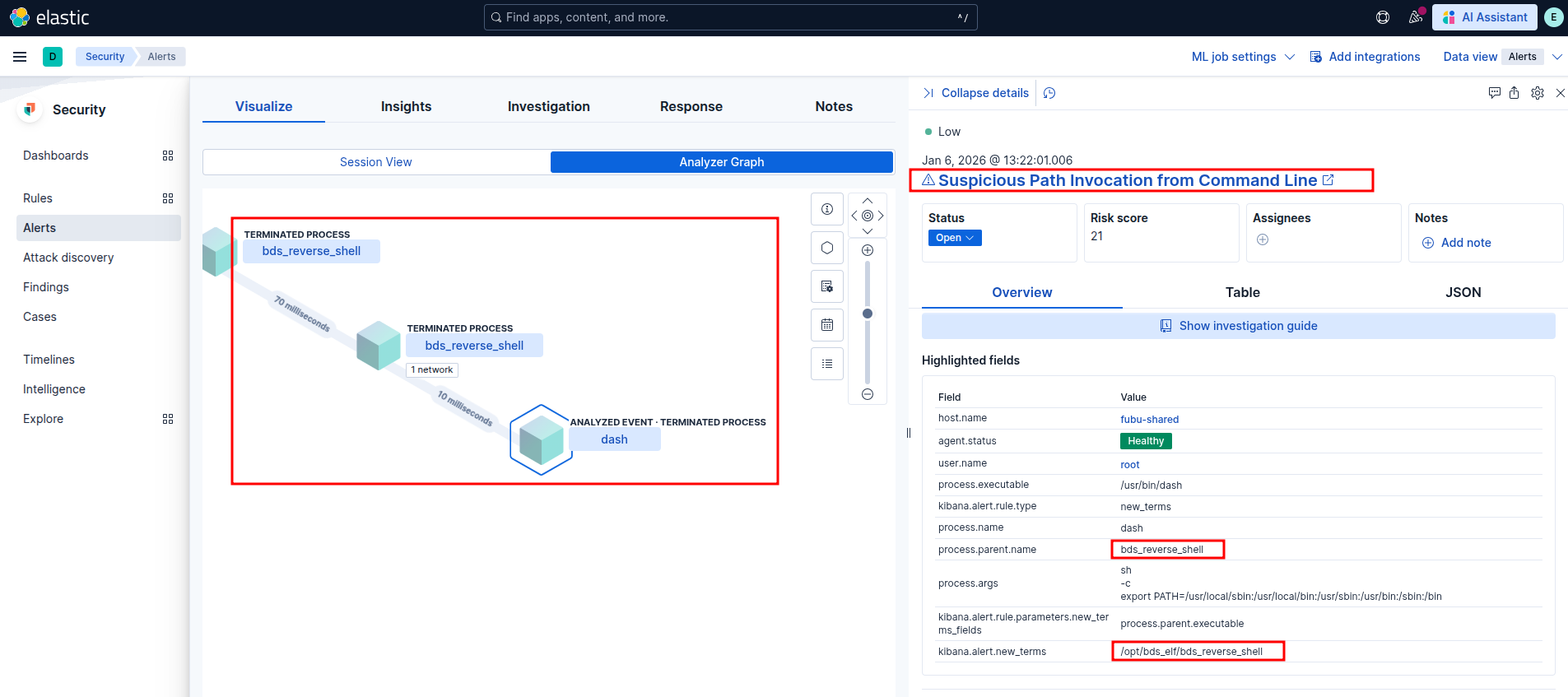Open the calendar date range button
Viewport: 1568px width, 697px height.
click(826, 325)
